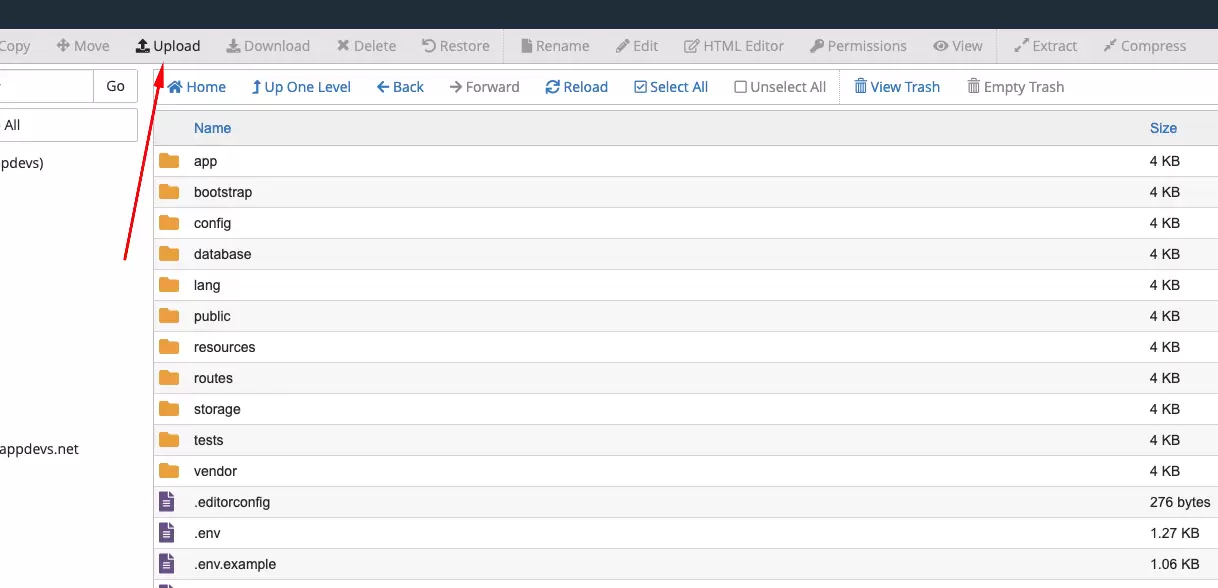The image size is (1218, 588).
Task: Click Download in the toolbar
Action: coord(268,46)
